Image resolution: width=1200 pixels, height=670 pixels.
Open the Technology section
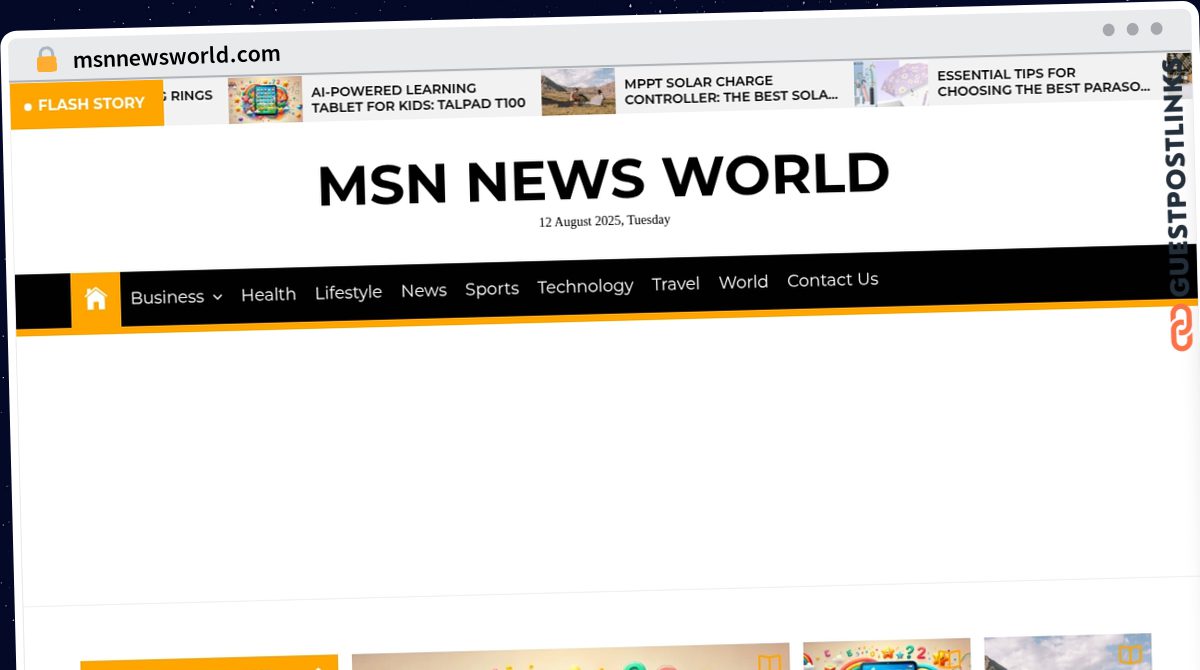(x=585, y=286)
